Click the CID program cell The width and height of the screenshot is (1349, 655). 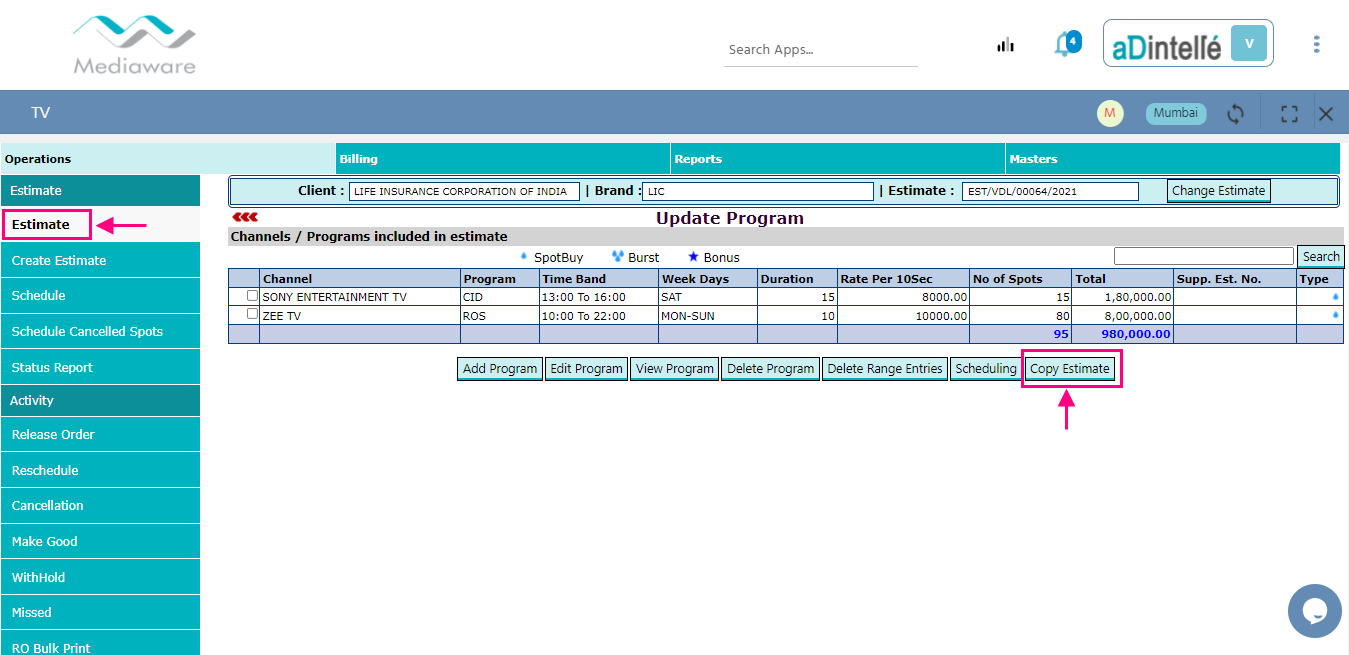coord(500,297)
